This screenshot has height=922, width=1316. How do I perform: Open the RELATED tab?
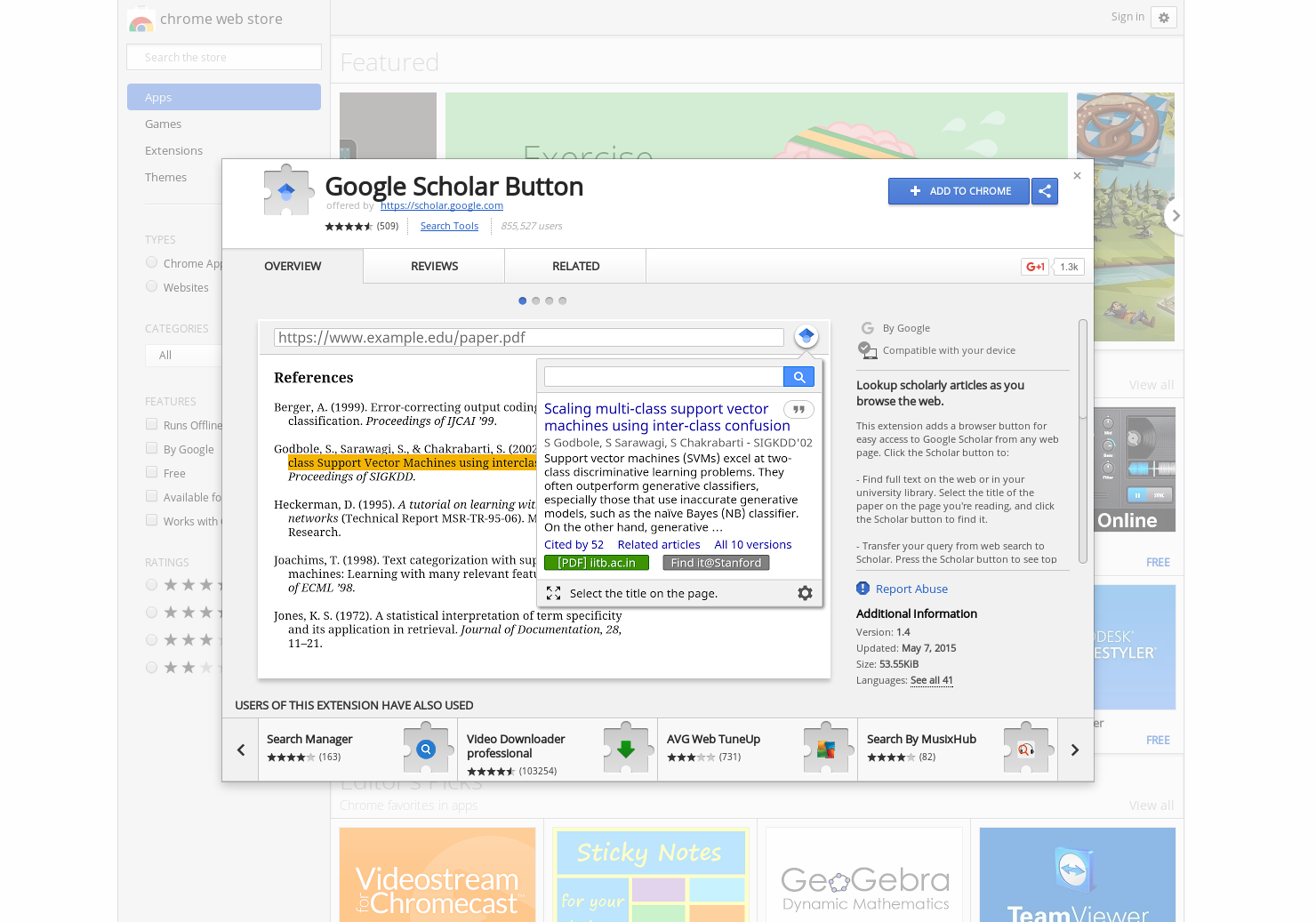[575, 266]
